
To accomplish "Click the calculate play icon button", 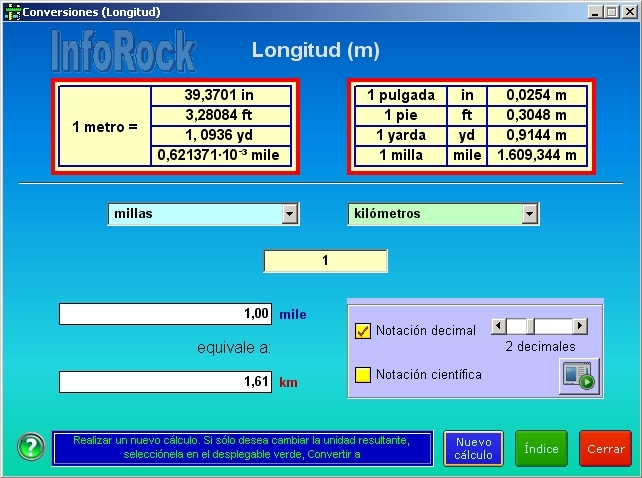I will click(579, 374).
